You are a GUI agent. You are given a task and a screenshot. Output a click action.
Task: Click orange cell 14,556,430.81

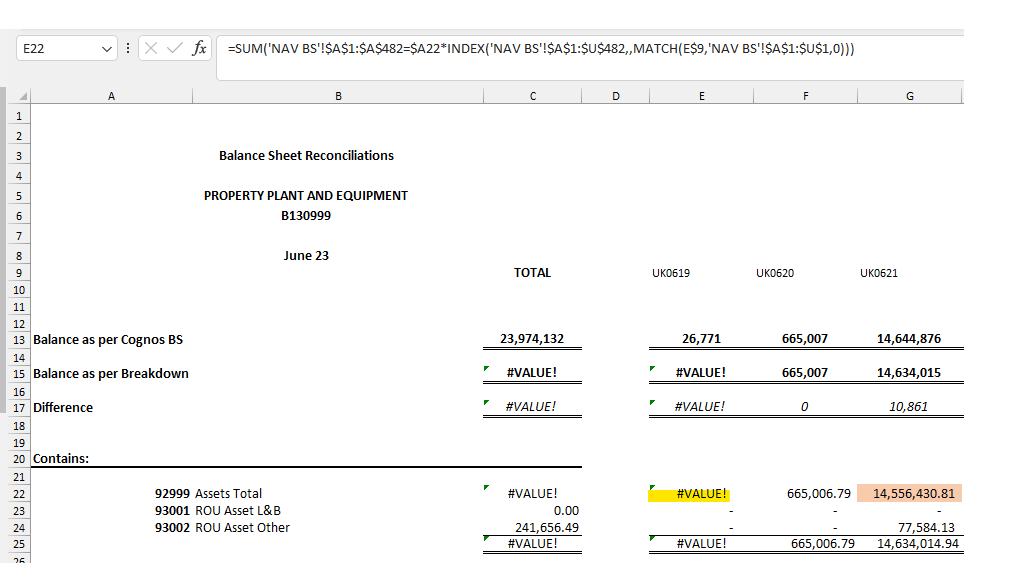coord(909,494)
